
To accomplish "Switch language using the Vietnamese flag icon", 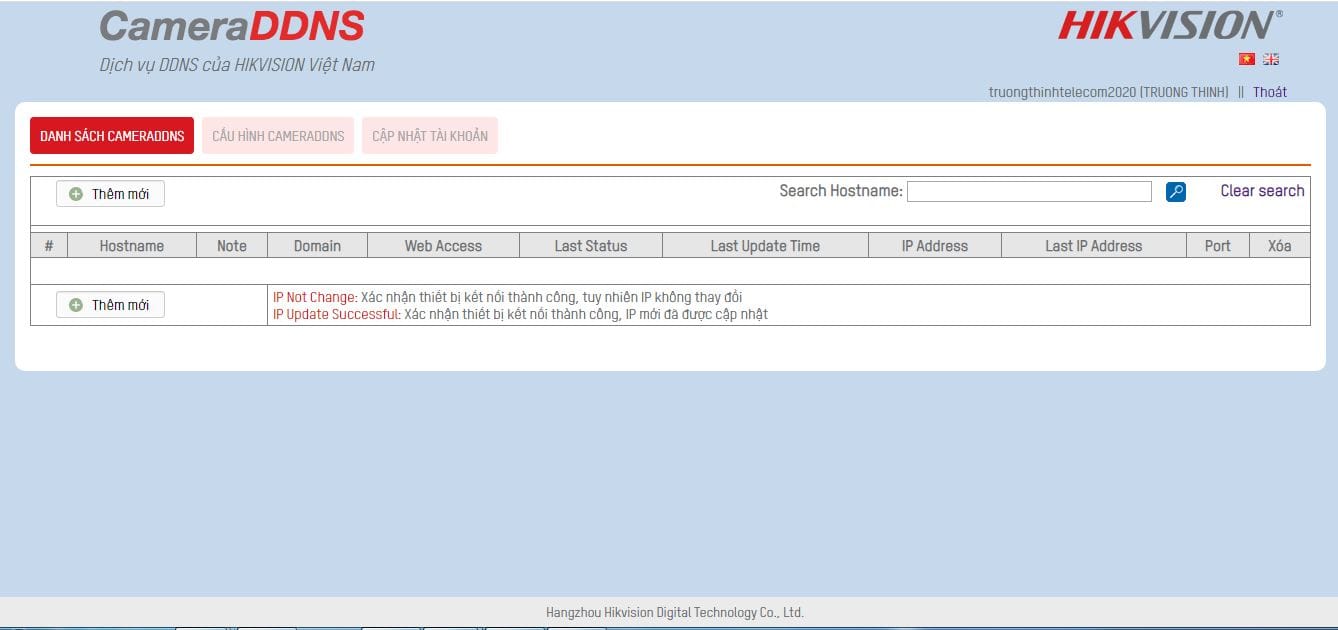I will pyautogui.click(x=1246, y=59).
